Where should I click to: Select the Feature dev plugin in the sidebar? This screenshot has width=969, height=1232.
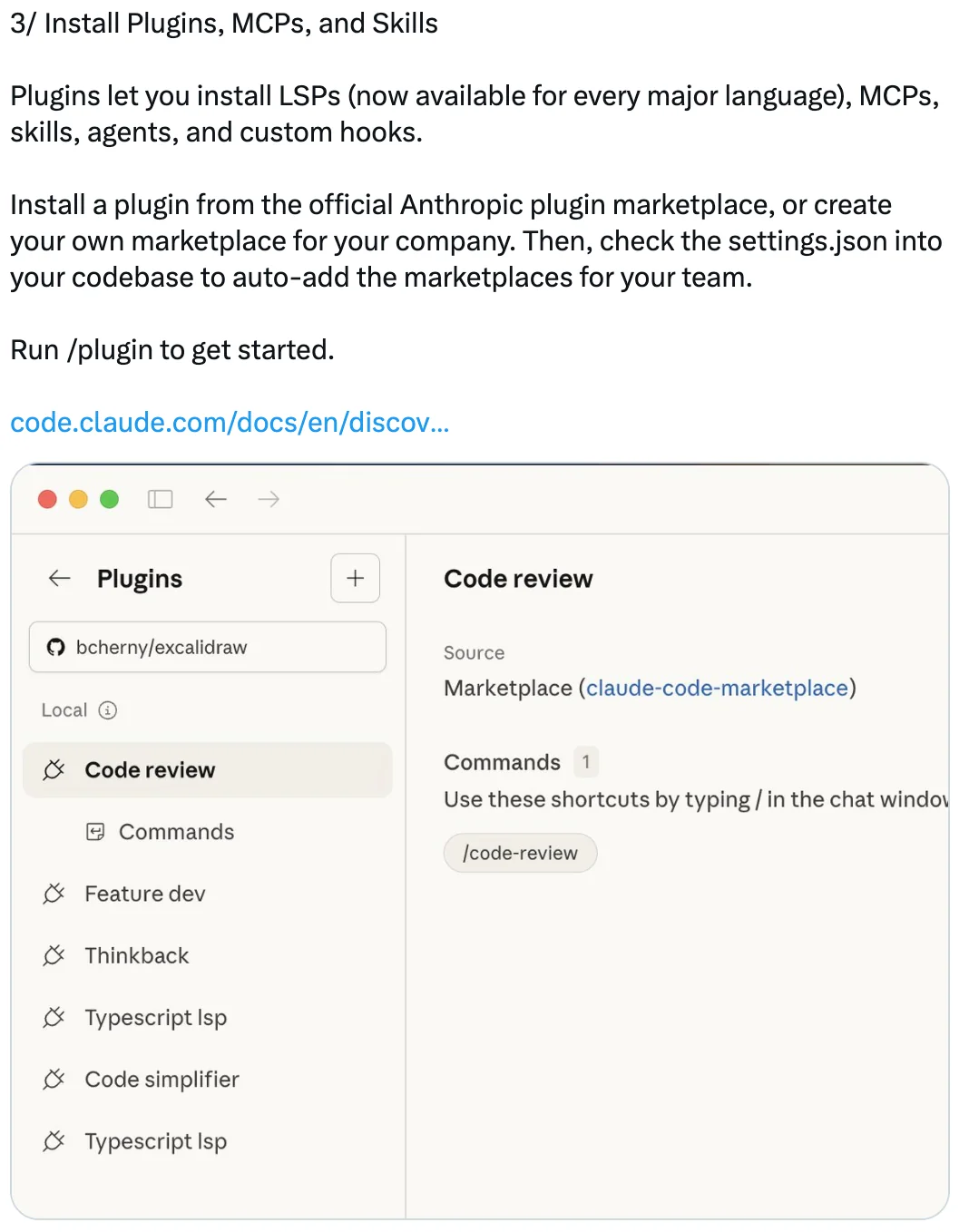(145, 893)
